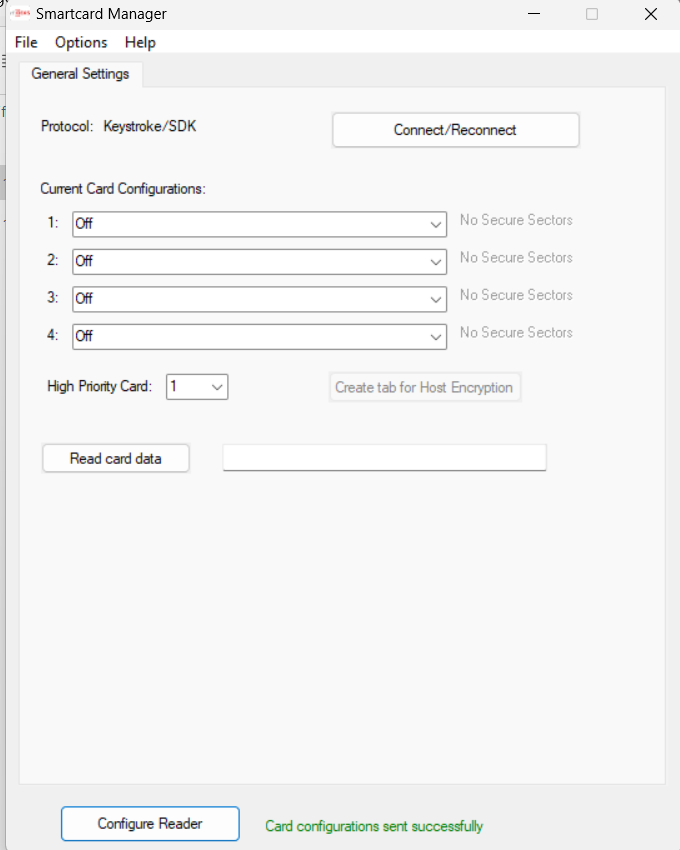The image size is (680, 850).
Task: Click Create tab for Host Encryption
Action: click(x=424, y=387)
